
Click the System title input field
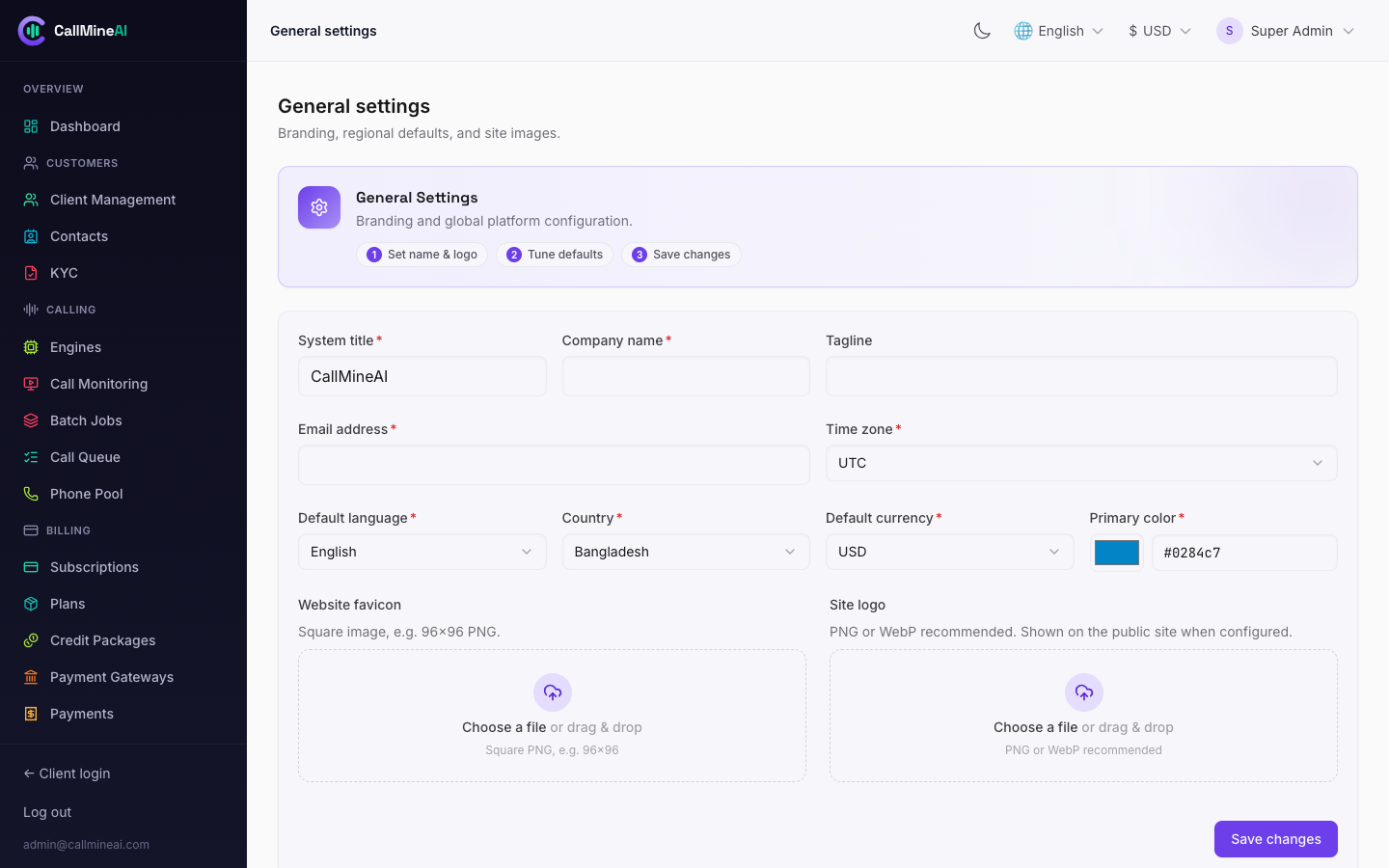(422, 376)
